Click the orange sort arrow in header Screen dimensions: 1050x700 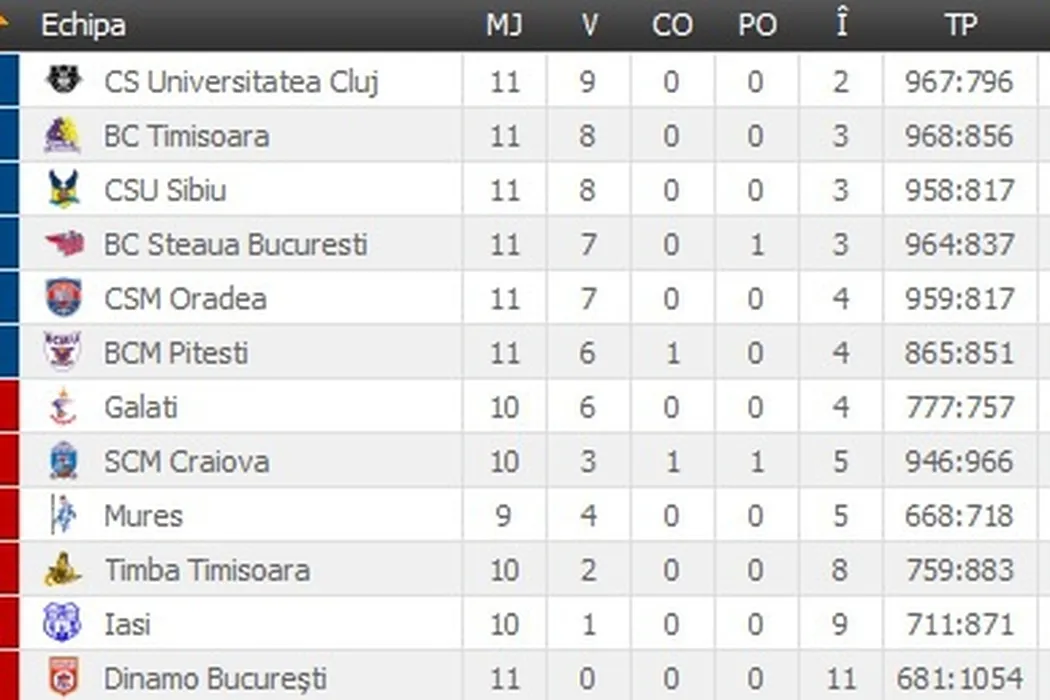click(x=4, y=20)
